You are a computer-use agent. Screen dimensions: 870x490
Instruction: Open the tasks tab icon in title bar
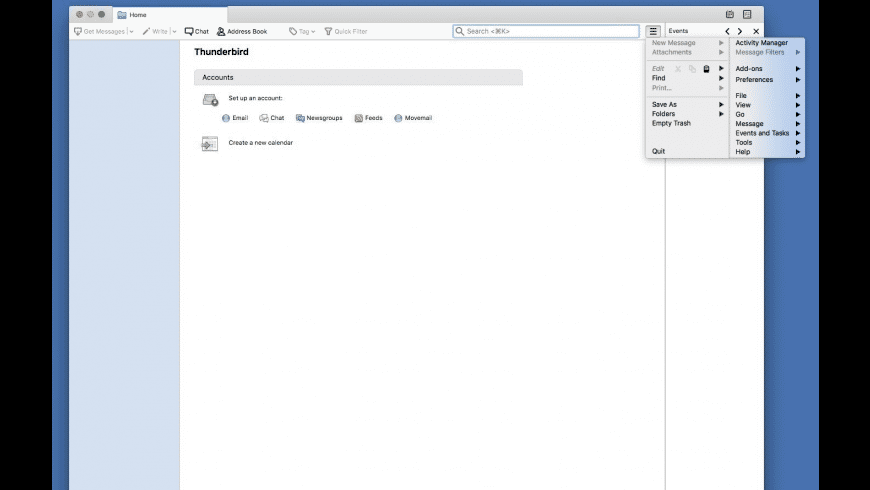pos(747,14)
